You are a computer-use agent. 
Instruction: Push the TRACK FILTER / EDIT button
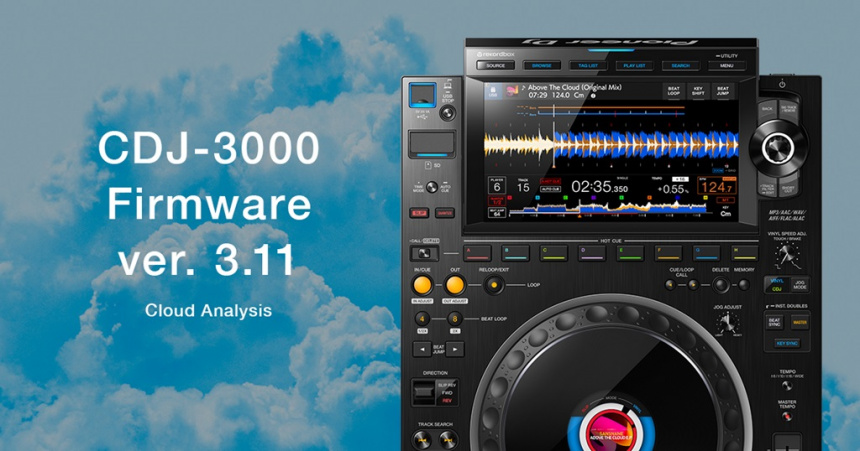[767, 187]
